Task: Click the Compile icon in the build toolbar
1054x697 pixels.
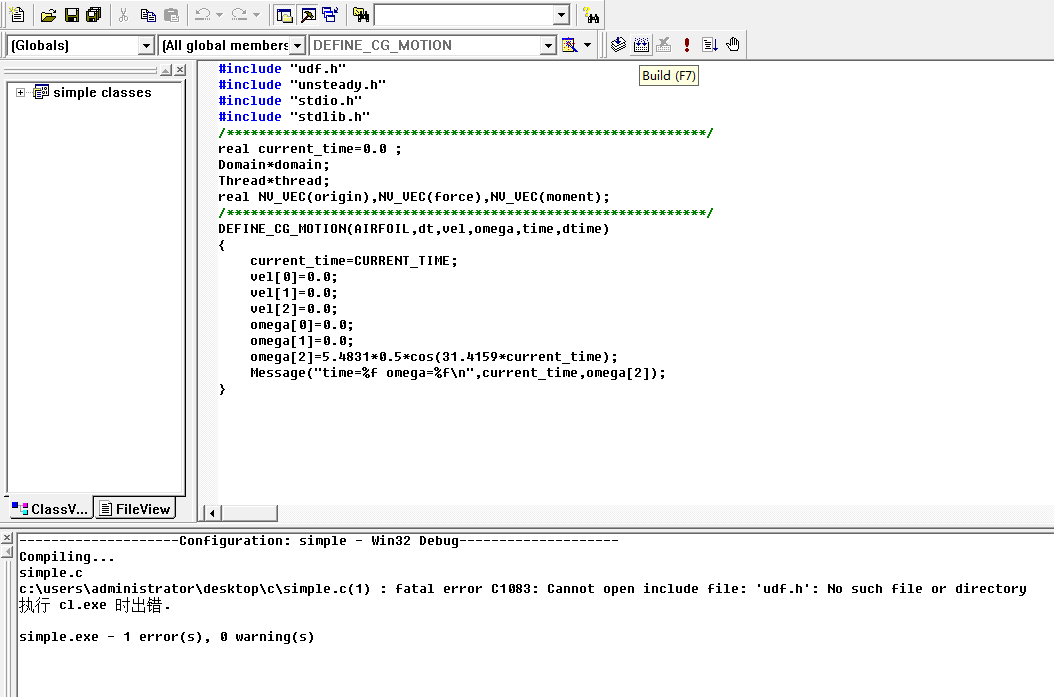Action: pyautogui.click(x=618, y=45)
